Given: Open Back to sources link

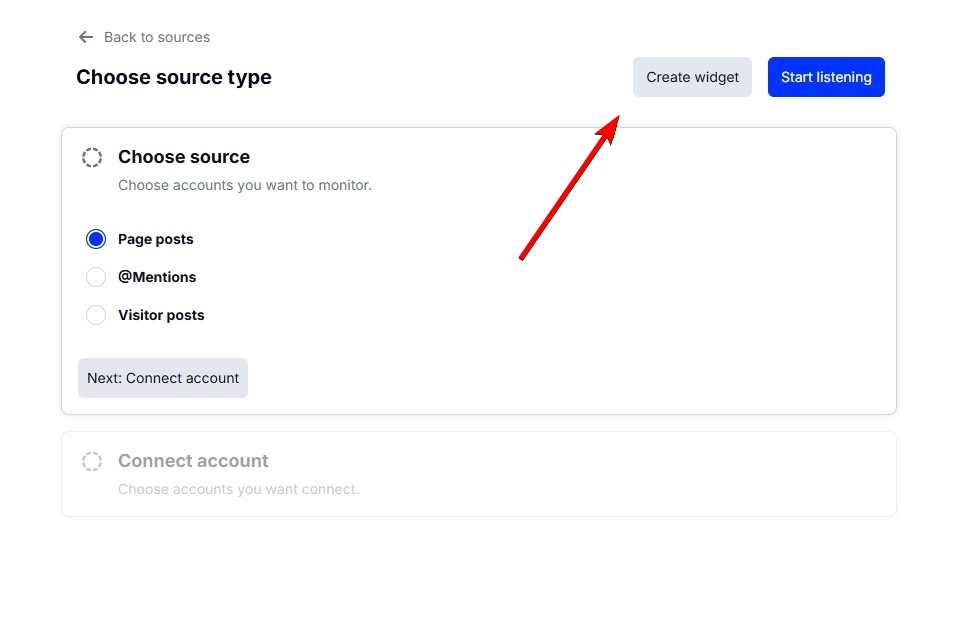Looking at the screenshot, I should click(x=155, y=37).
